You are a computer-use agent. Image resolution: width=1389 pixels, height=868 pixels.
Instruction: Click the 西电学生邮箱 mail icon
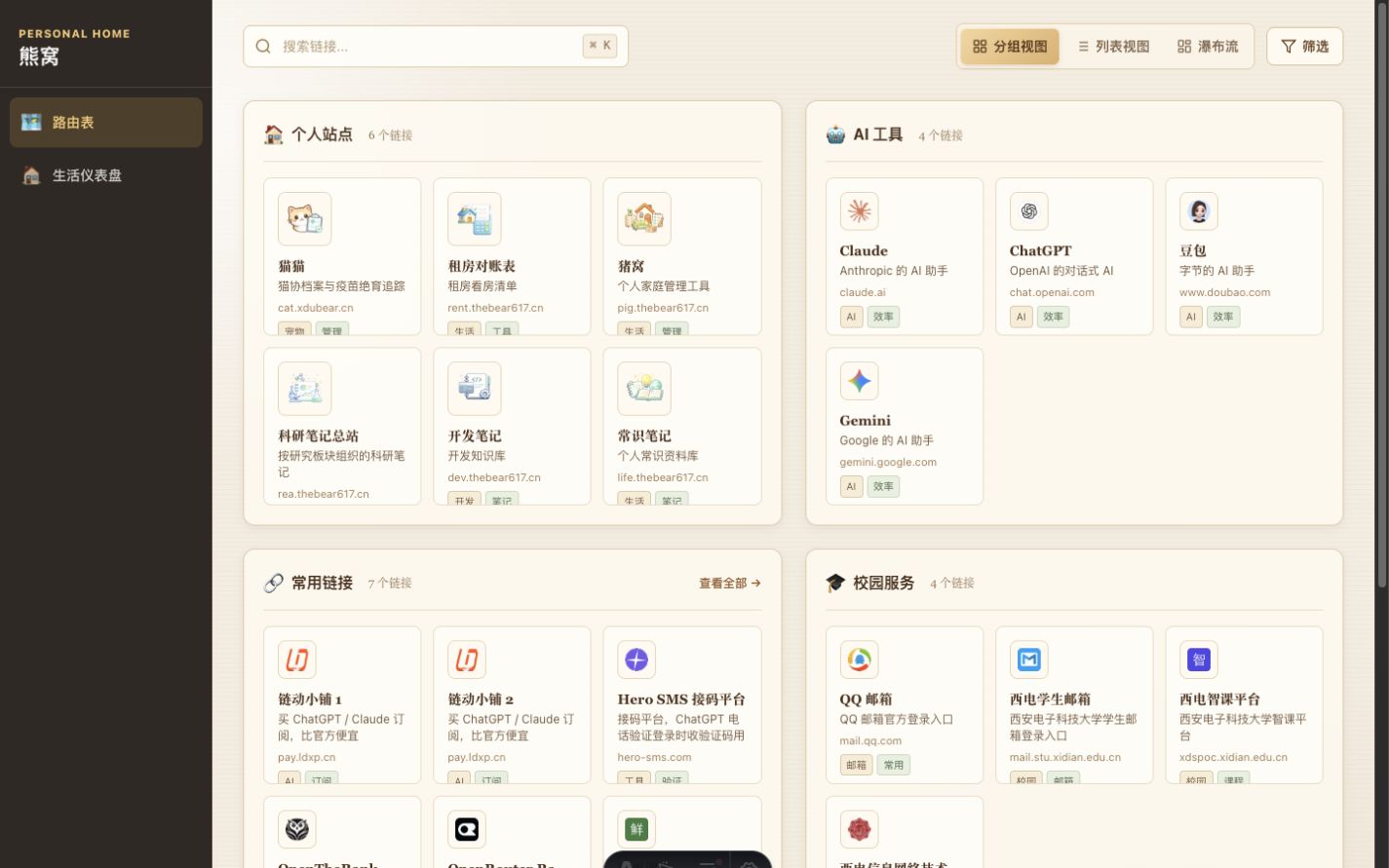tap(1028, 660)
